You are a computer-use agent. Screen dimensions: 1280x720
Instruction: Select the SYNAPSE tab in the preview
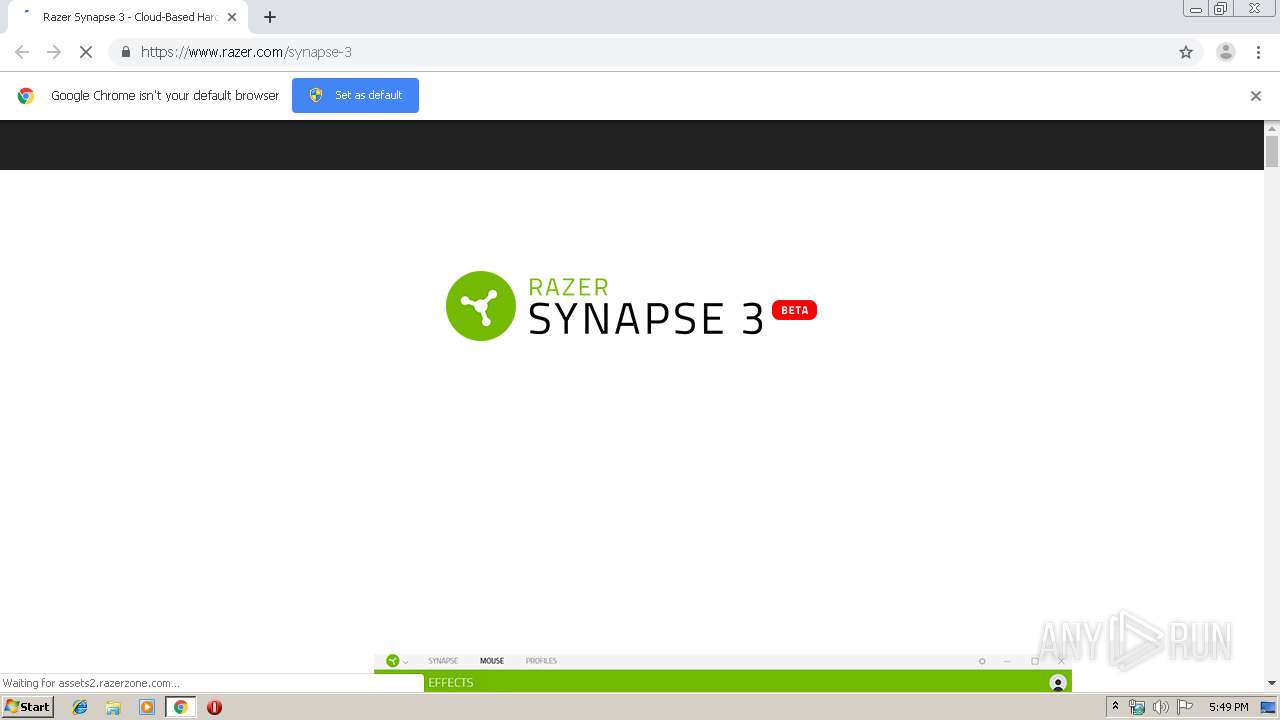click(443, 661)
